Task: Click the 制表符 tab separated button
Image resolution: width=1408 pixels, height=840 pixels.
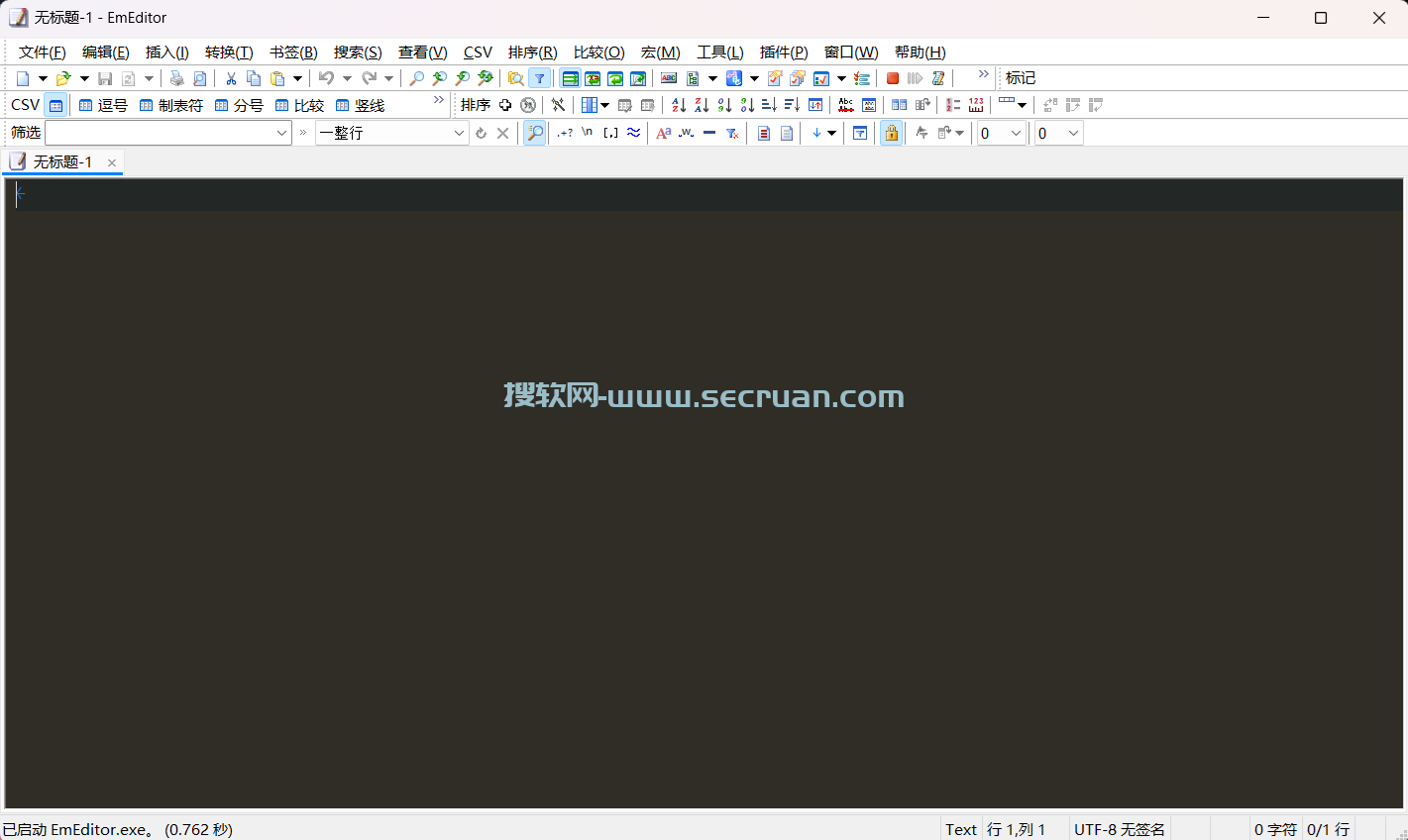Action: click(171, 105)
